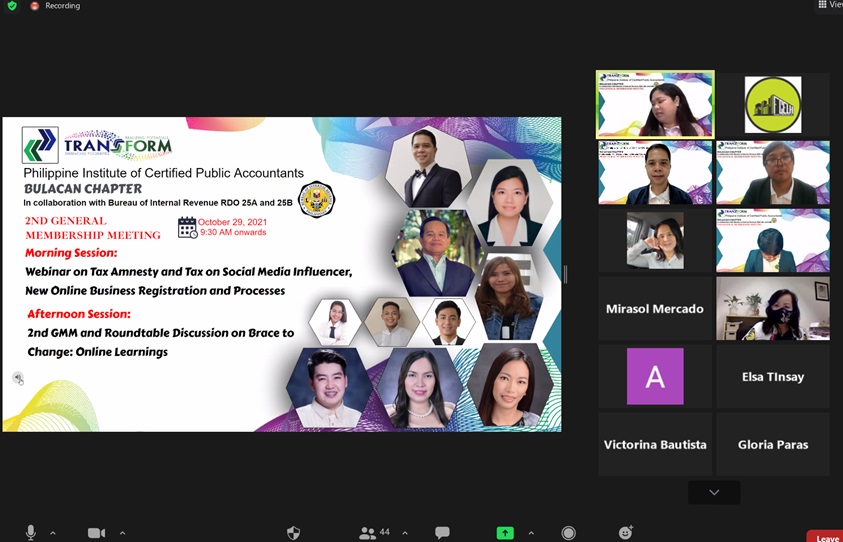
Task: Select the man in suit video tile
Action: click(655, 173)
